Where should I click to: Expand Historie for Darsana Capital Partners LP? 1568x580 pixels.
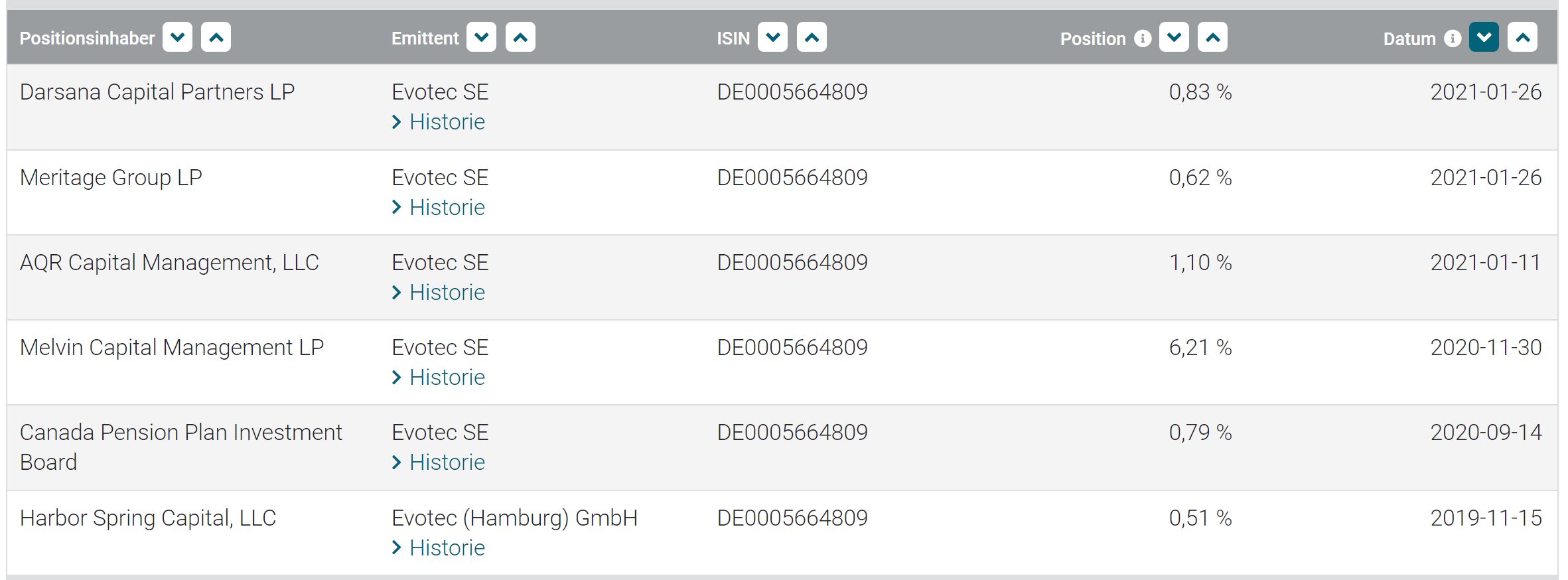pos(447,122)
